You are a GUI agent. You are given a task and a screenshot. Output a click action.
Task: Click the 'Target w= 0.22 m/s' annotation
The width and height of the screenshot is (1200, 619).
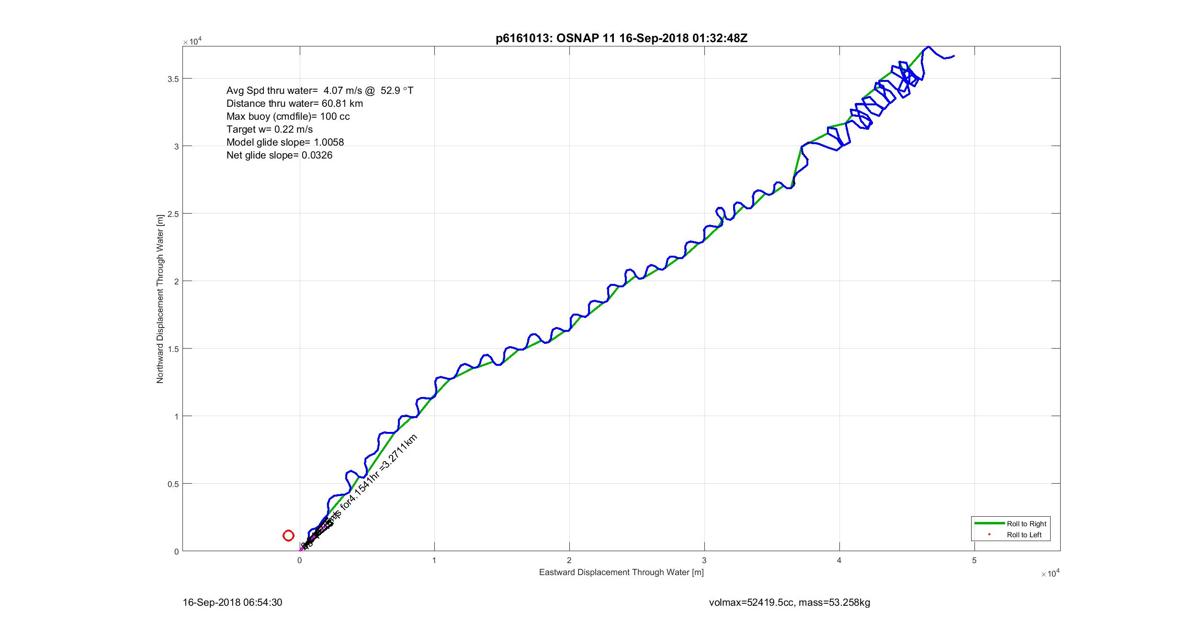tap(269, 130)
